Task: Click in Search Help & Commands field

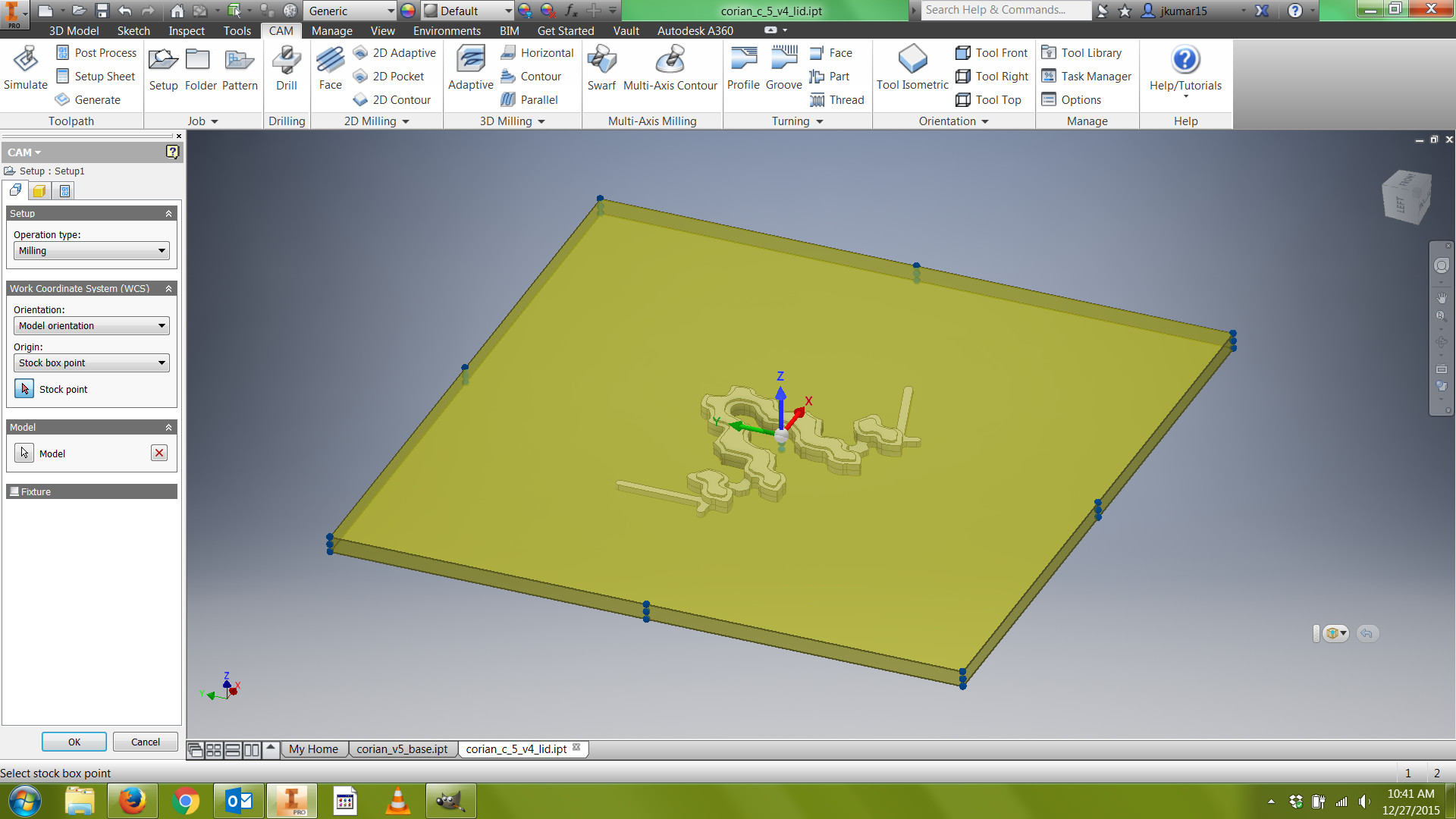Action: (x=1005, y=10)
